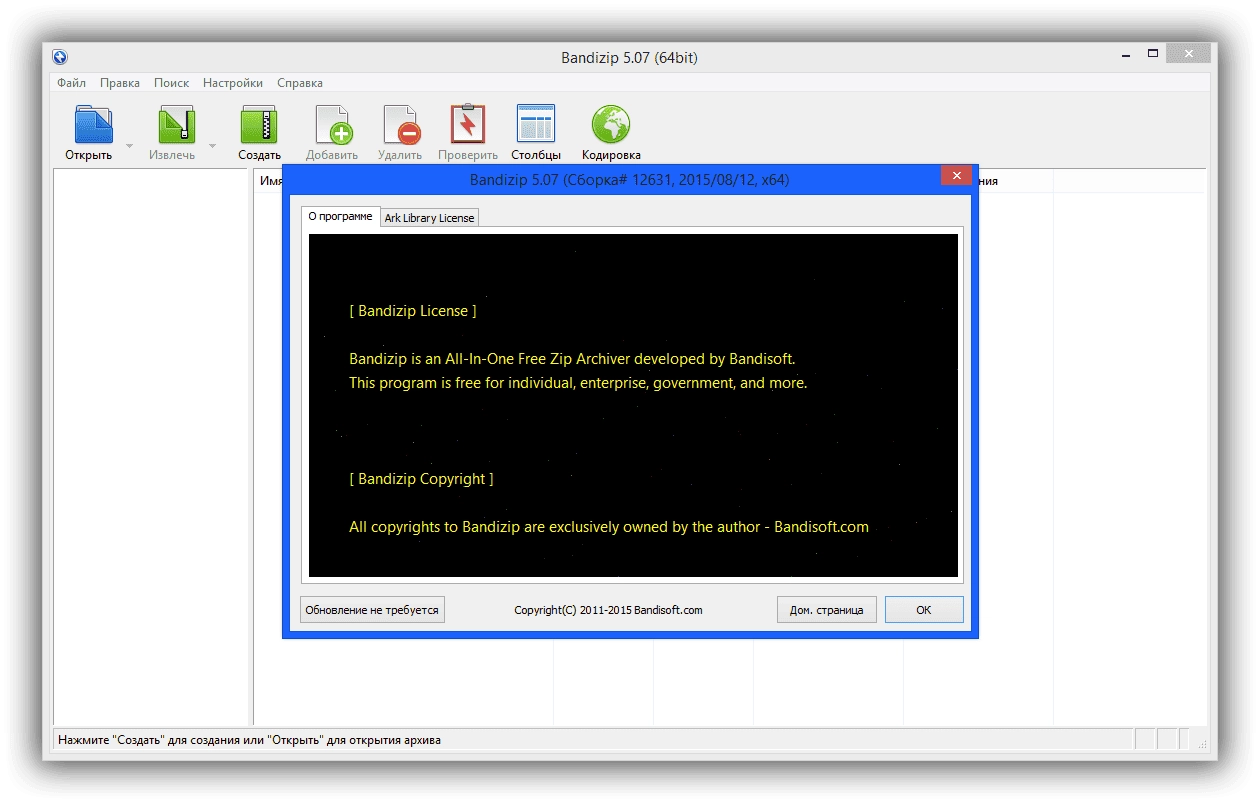Click the Дом. страница button
Viewport: 1260px width, 803px height.
point(826,610)
